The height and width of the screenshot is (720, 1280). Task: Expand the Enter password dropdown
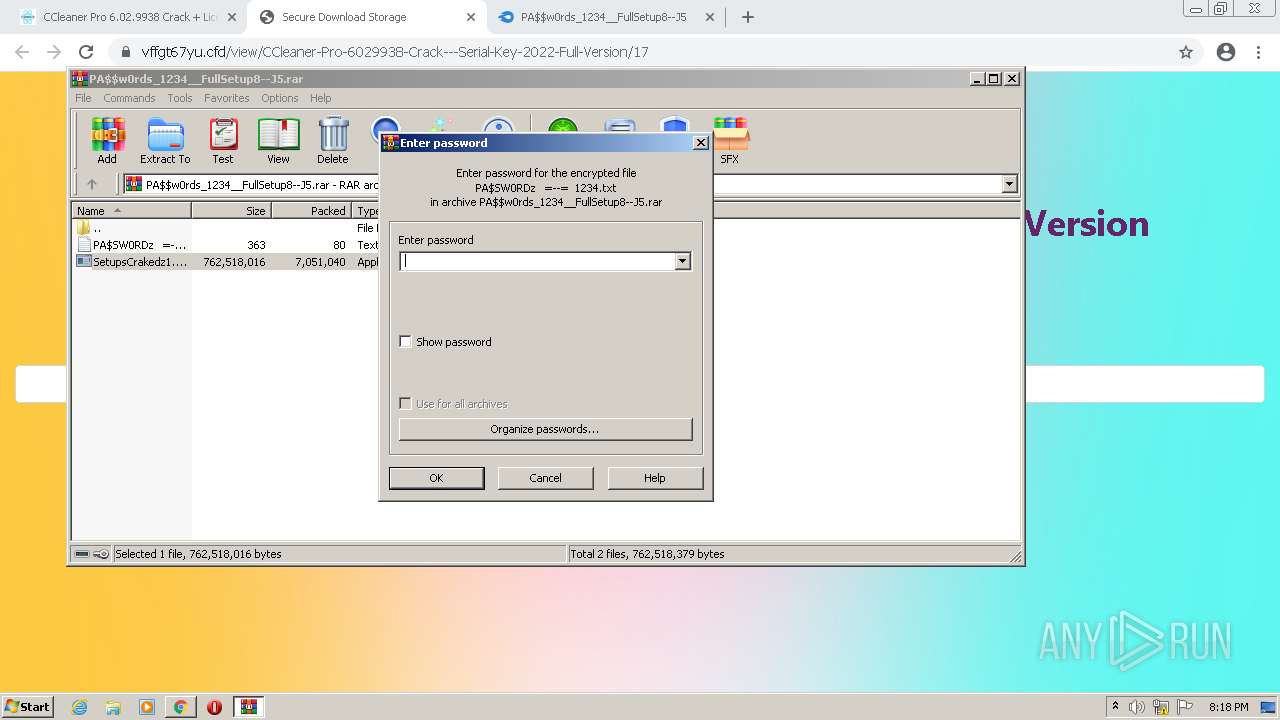coord(682,262)
